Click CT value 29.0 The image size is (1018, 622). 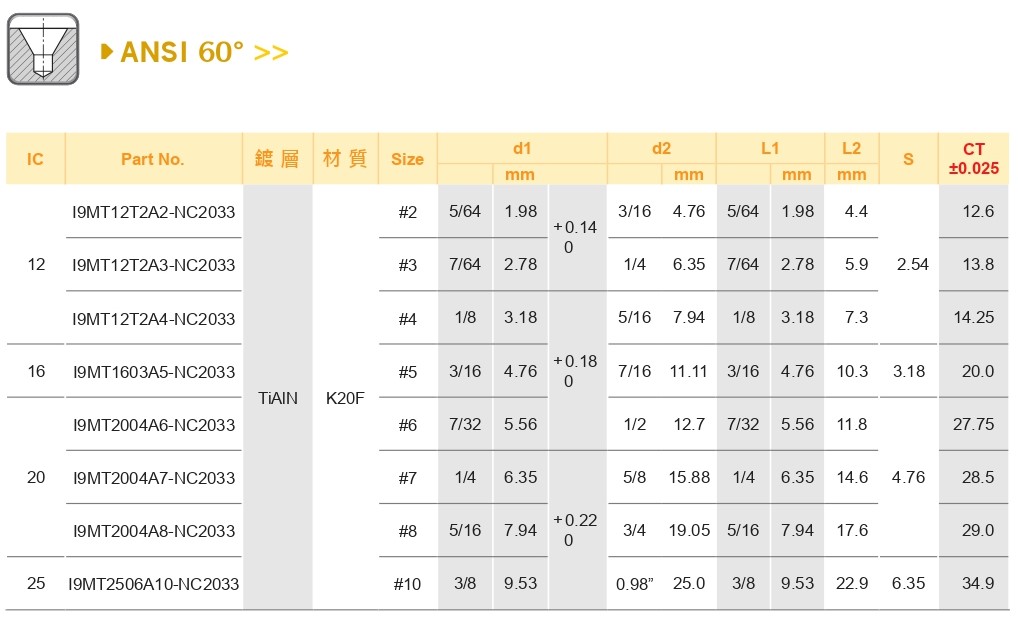coord(978,530)
